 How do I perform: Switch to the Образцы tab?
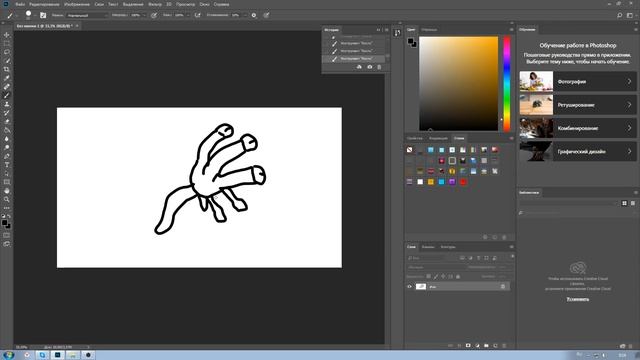(429, 29)
